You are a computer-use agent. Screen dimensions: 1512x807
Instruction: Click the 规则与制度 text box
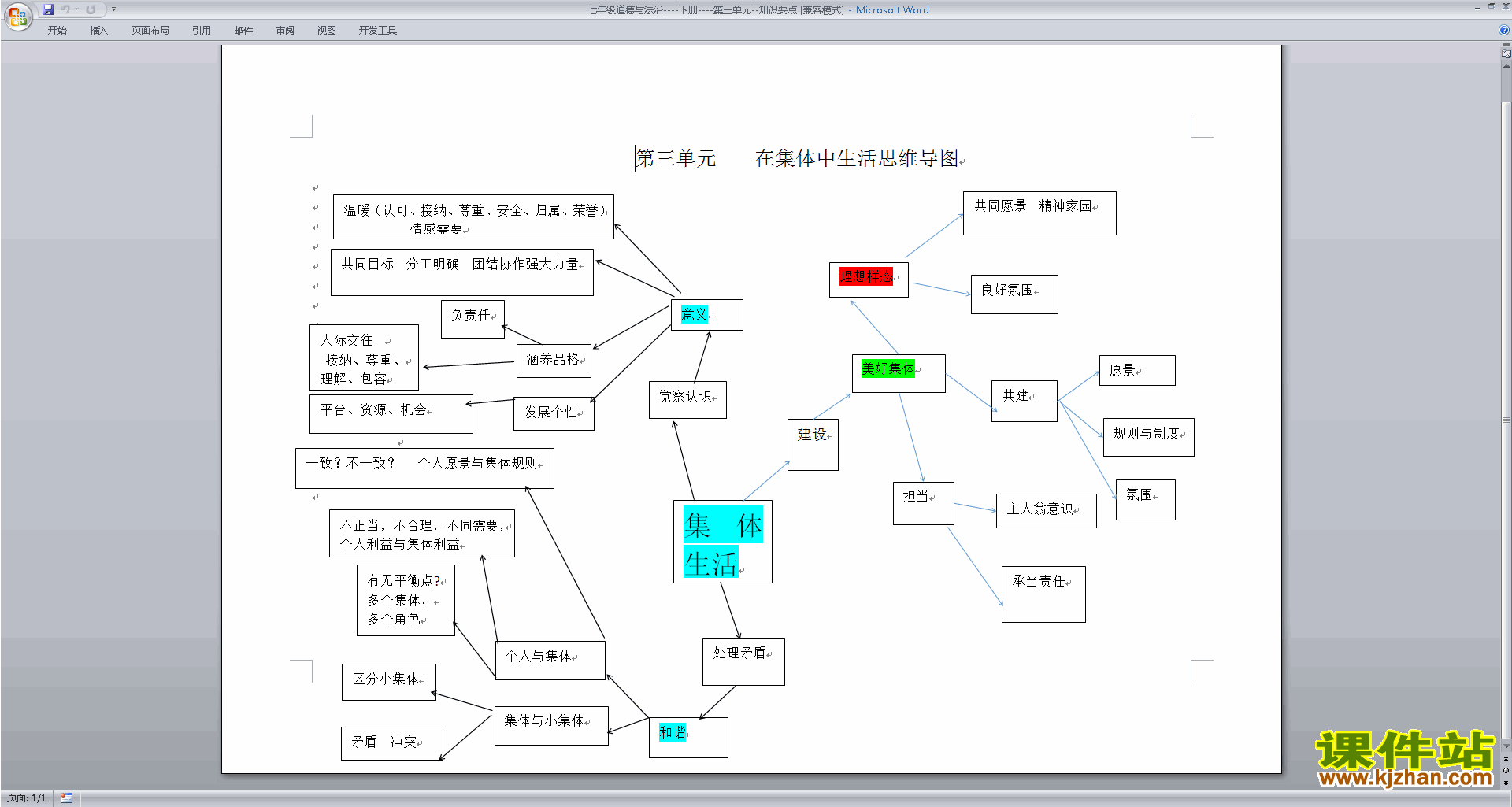pyautogui.click(x=1149, y=437)
